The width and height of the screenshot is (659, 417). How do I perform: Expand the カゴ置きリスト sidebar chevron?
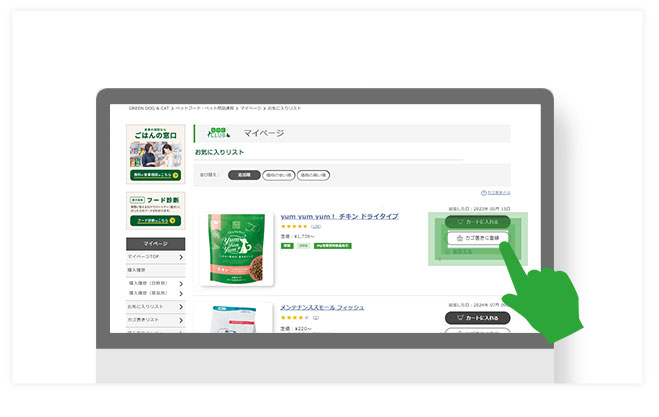pos(181,320)
